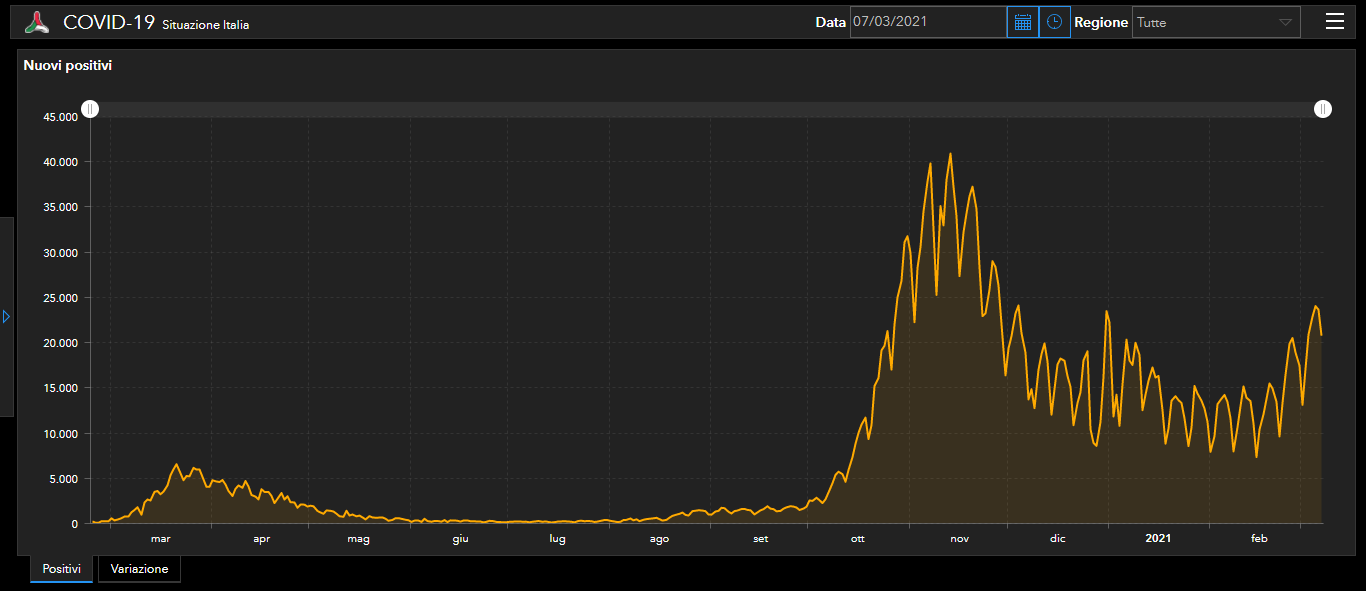Click the COVID-19 header title text
The width and height of the screenshot is (1366, 591).
[x=109, y=22]
